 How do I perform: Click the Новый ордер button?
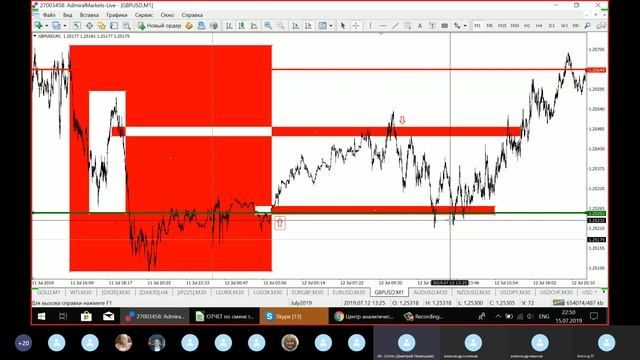pyautogui.click(x=160, y=26)
